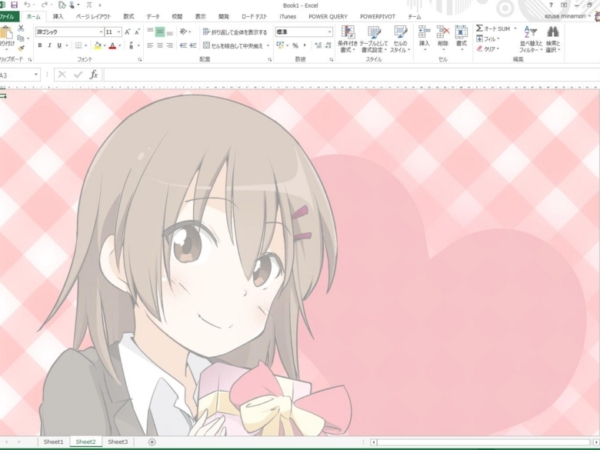Open the Help question mark
This screenshot has width=600, height=450.
pos(551,5)
